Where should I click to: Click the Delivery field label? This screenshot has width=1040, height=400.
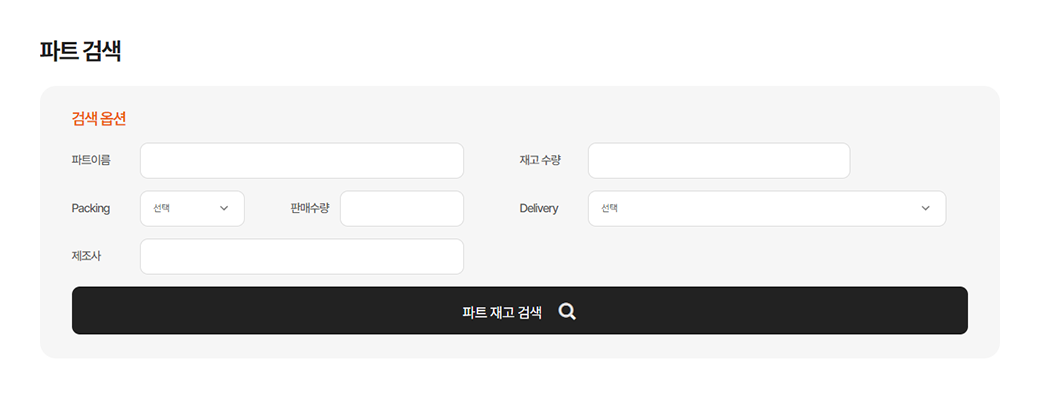click(539, 208)
